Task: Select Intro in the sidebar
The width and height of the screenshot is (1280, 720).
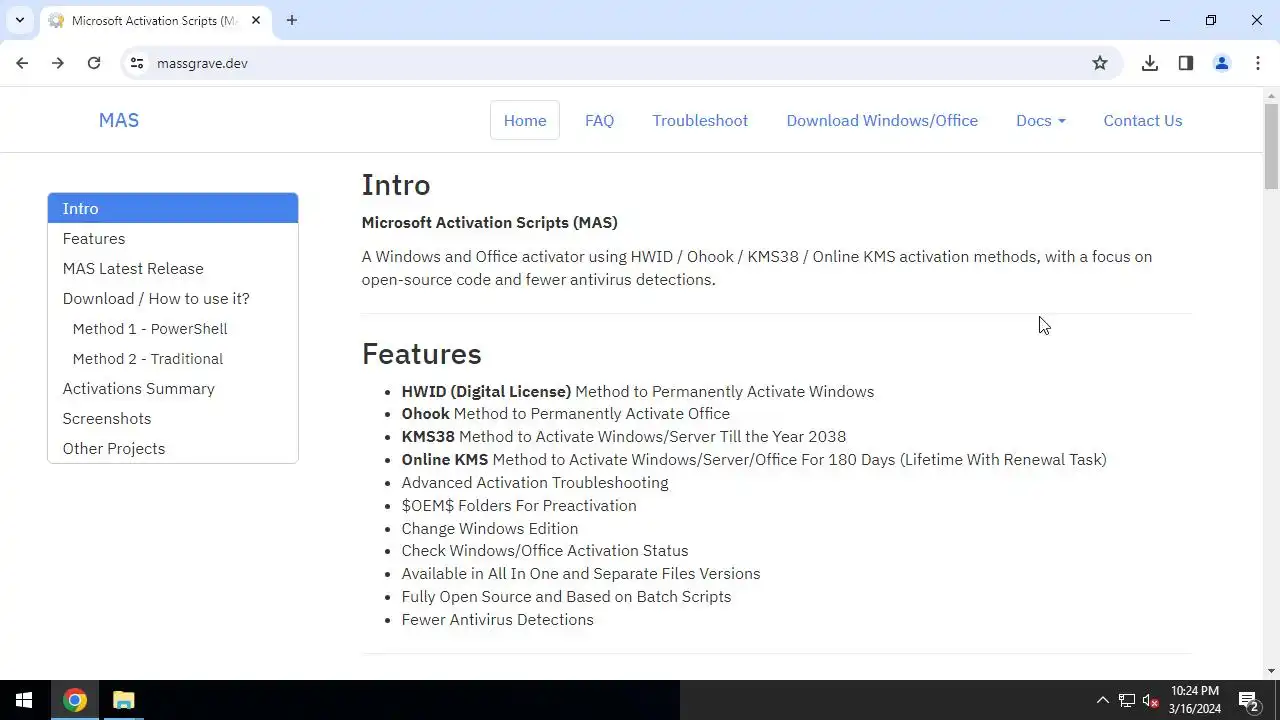Action: point(173,208)
